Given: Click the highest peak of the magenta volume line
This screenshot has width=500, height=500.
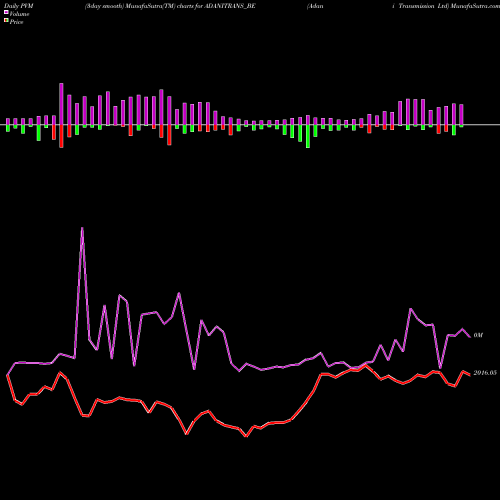Looking at the screenshot, I should pos(82,229).
